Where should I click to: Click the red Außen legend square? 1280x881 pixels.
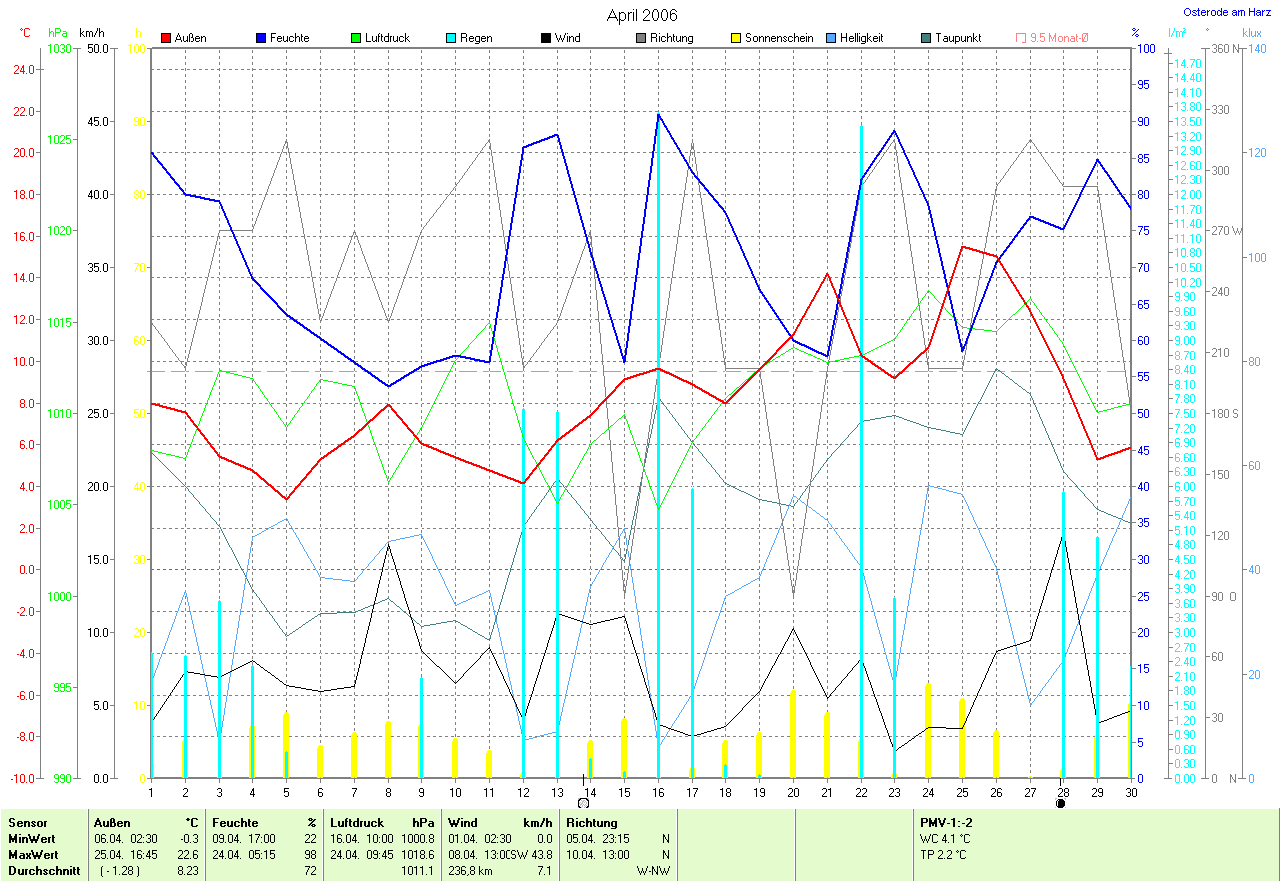click(166, 38)
